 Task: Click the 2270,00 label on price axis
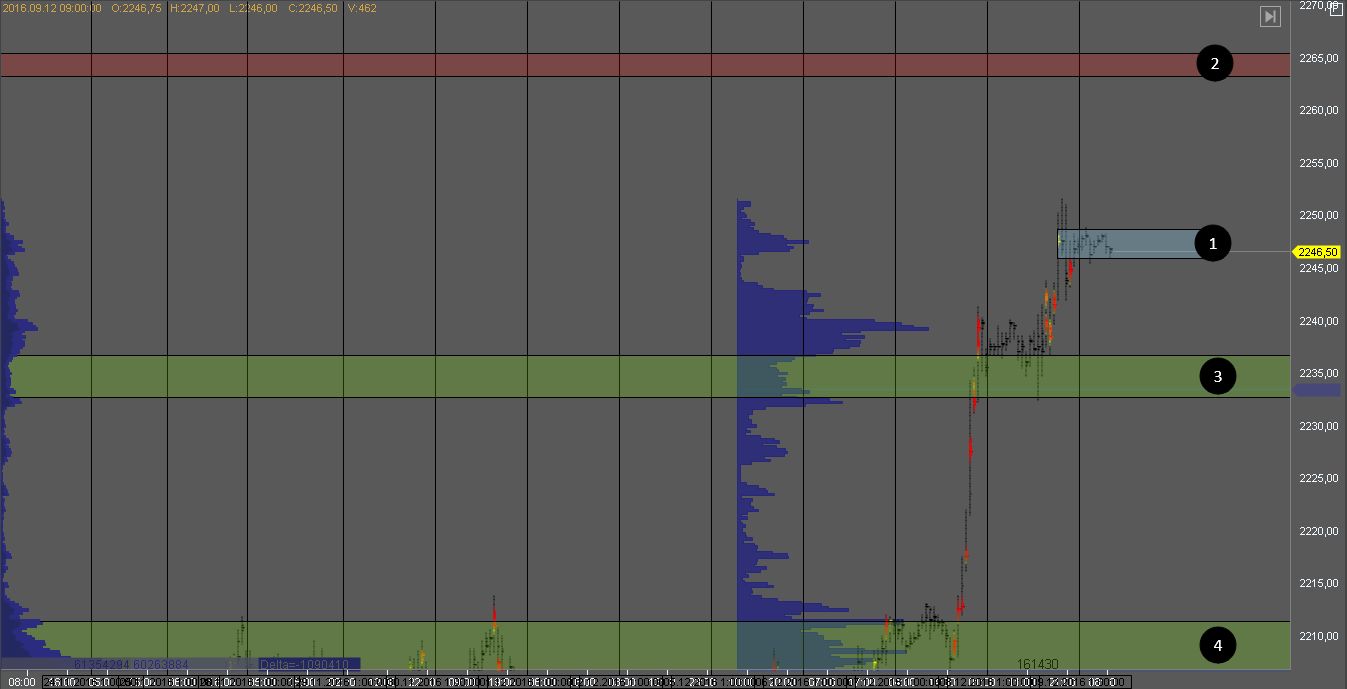point(1318,6)
